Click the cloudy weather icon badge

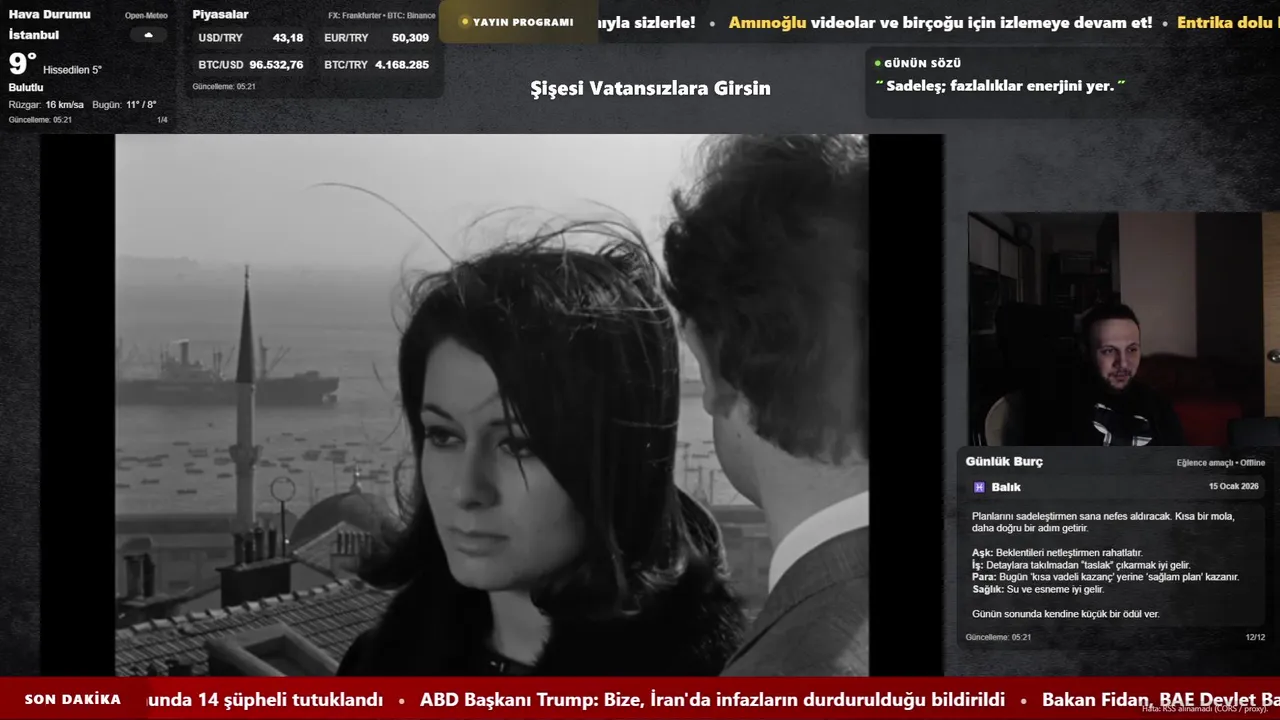pyautogui.click(x=148, y=34)
